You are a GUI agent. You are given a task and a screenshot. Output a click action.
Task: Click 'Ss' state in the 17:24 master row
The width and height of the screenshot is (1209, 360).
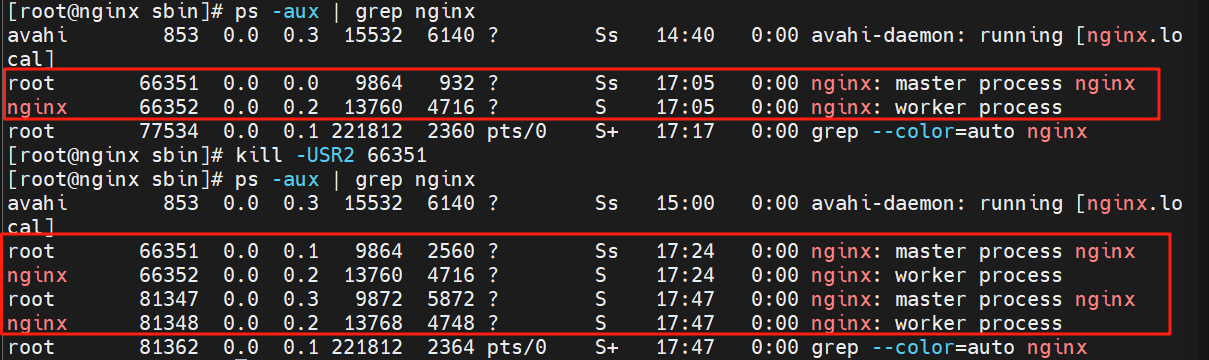[x=607, y=251]
